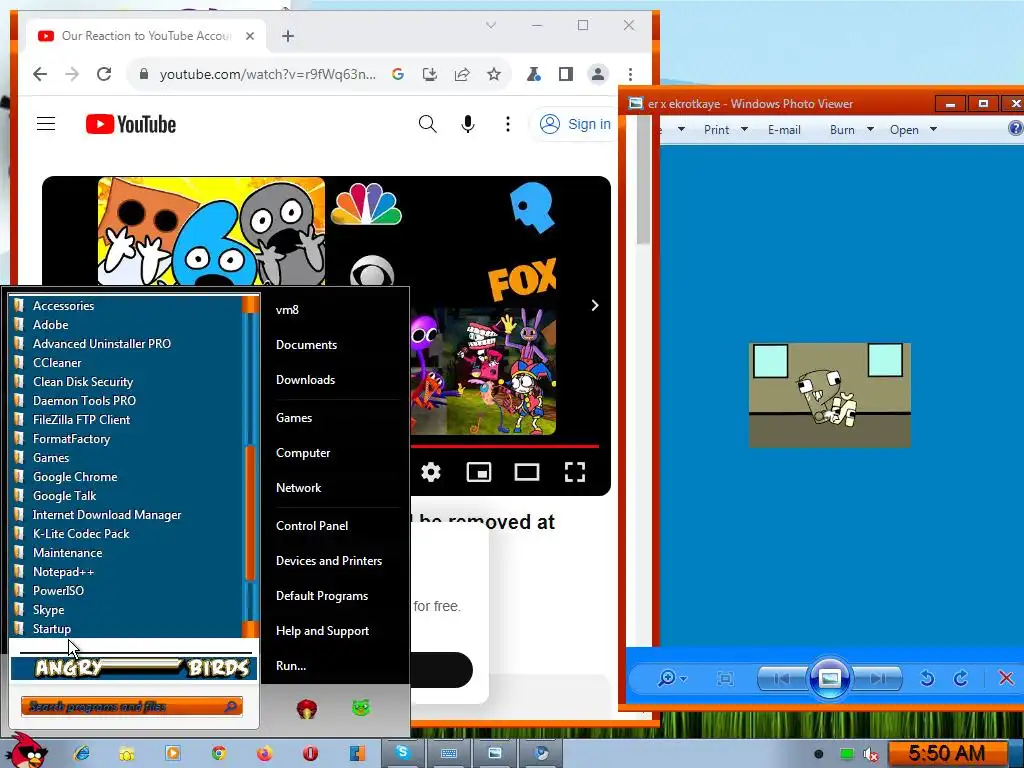Click the cartoon image in Photo Viewer
This screenshot has width=1024, height=768.
[829, 394]
